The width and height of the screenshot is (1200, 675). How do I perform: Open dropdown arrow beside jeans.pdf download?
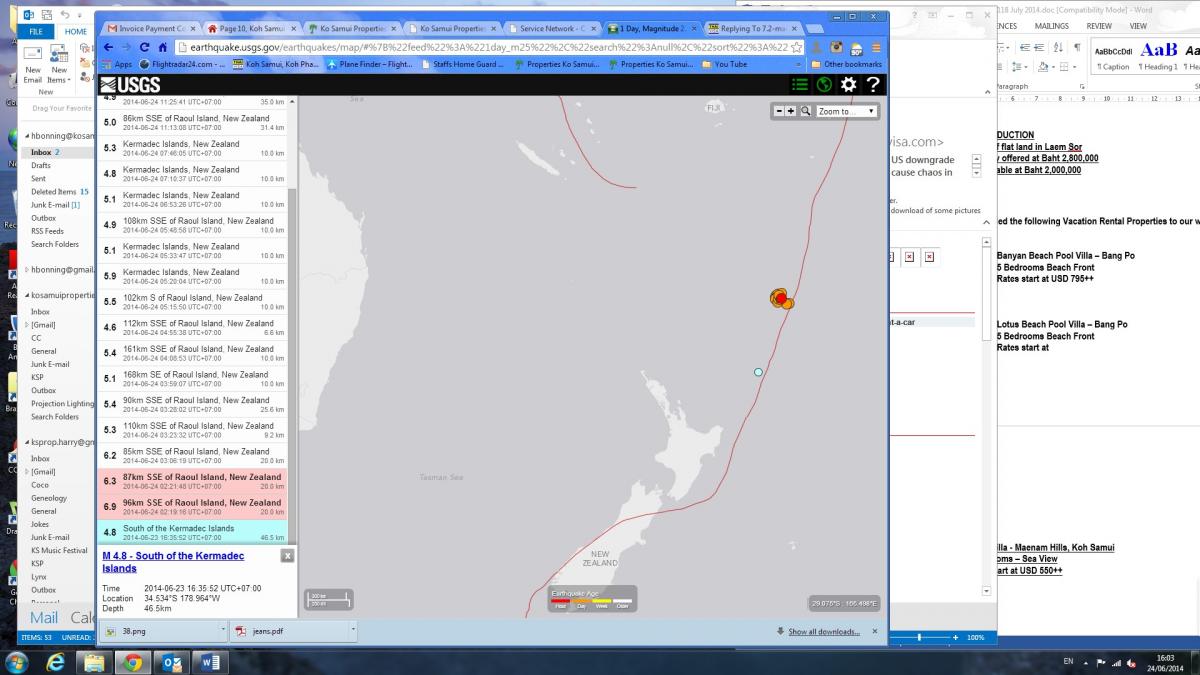click(x=353, y=631)
